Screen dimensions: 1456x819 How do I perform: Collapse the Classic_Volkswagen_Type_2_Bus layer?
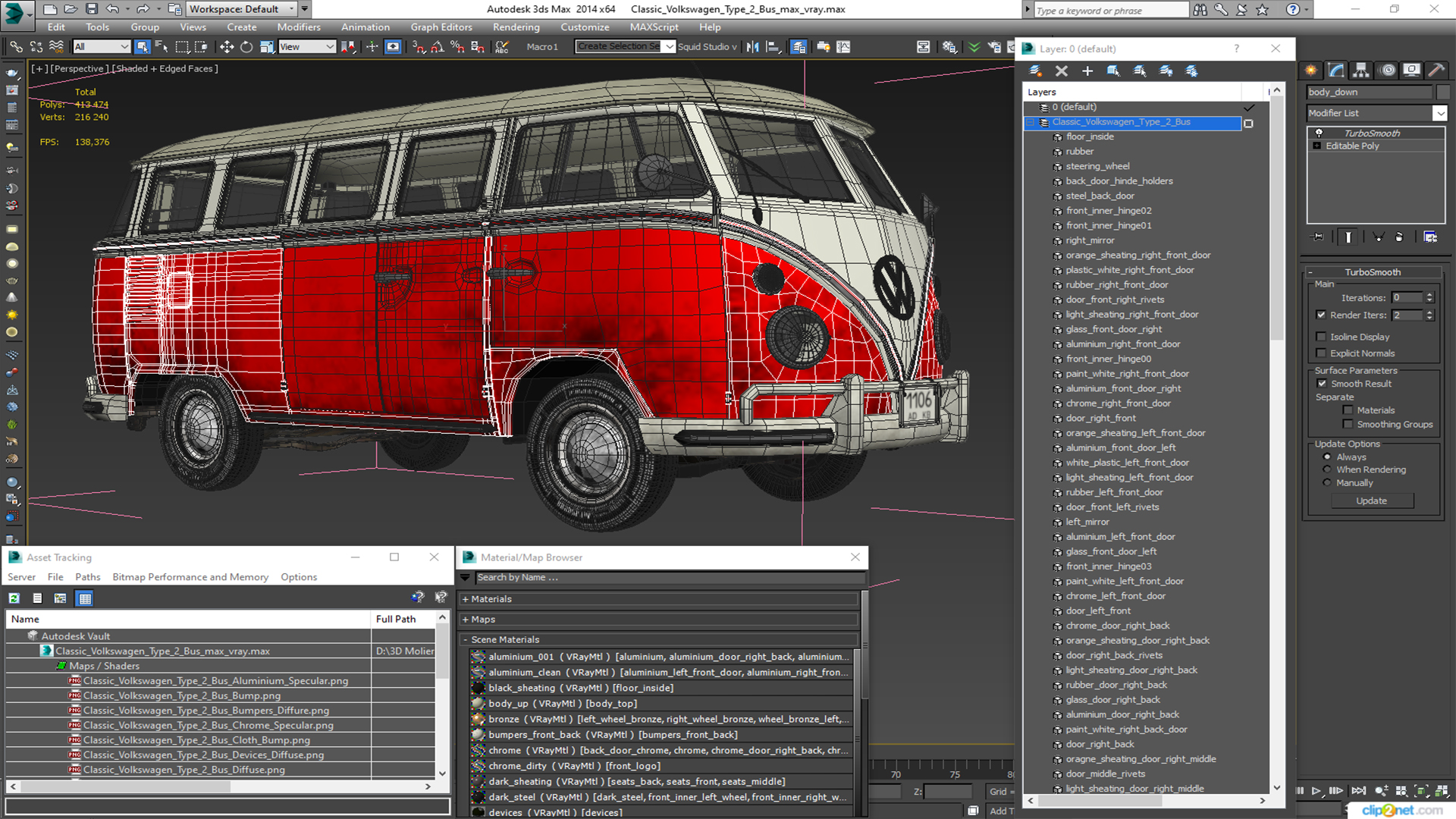pos(1031,122)
